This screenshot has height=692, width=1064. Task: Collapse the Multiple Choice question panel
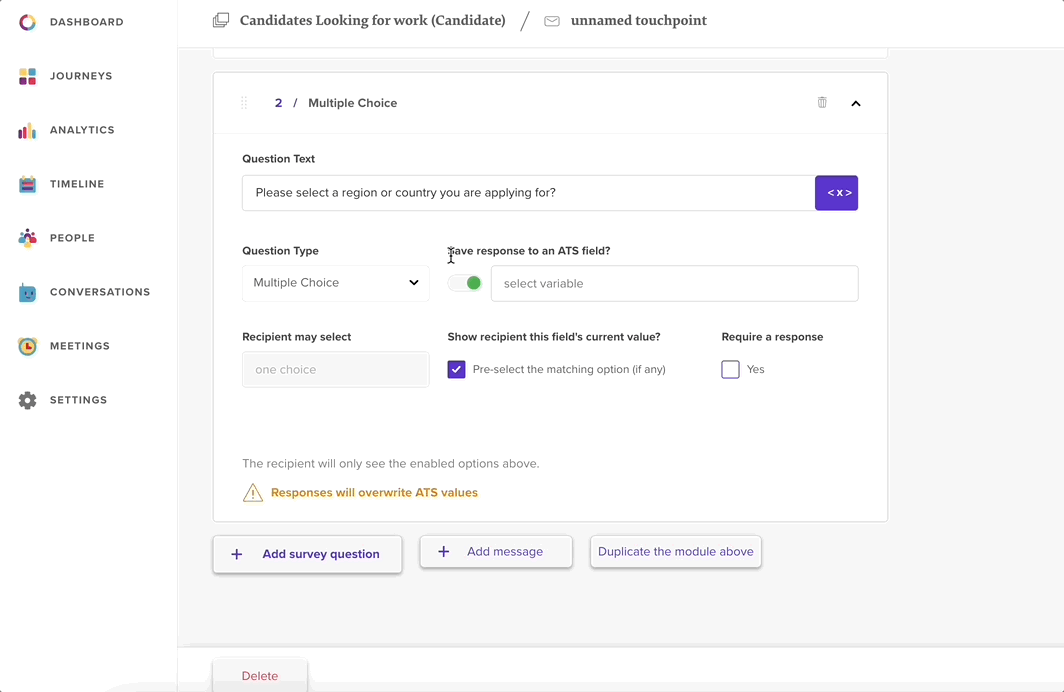[x=856, y=103]
